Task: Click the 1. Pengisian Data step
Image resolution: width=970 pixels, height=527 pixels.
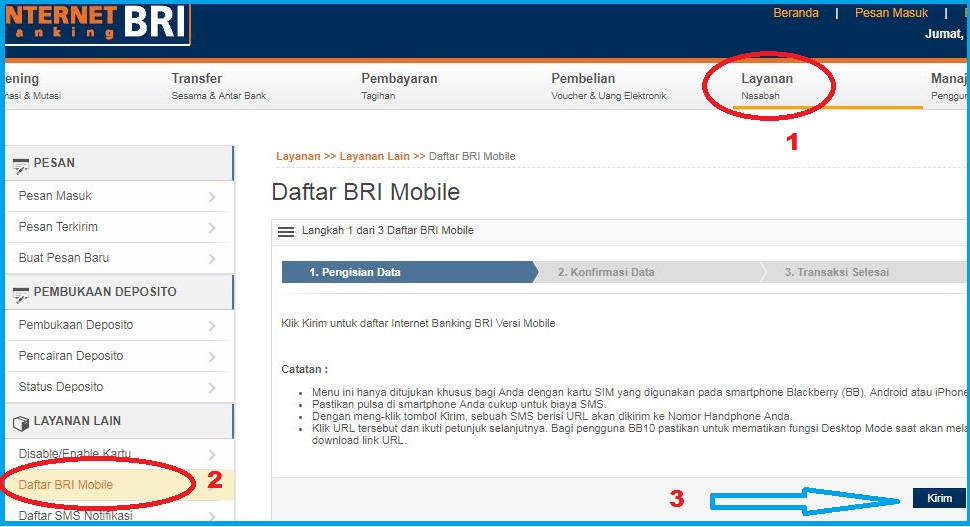Action: (x=410, y=272)
